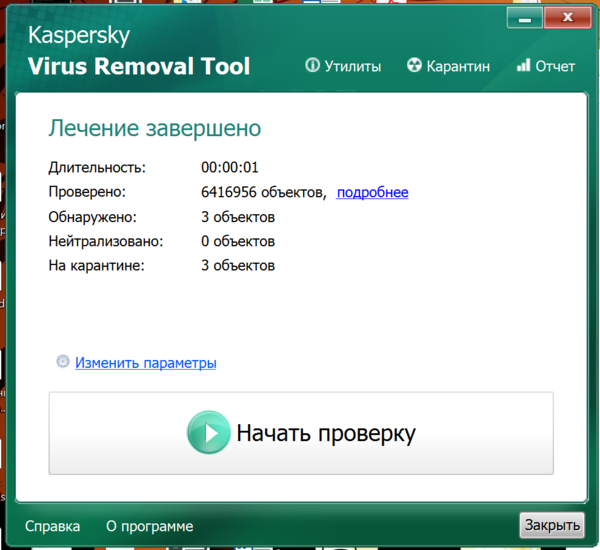Click the Утилиты info circle icon
This screenshot has height=550, width=600.
coord(312,67)
